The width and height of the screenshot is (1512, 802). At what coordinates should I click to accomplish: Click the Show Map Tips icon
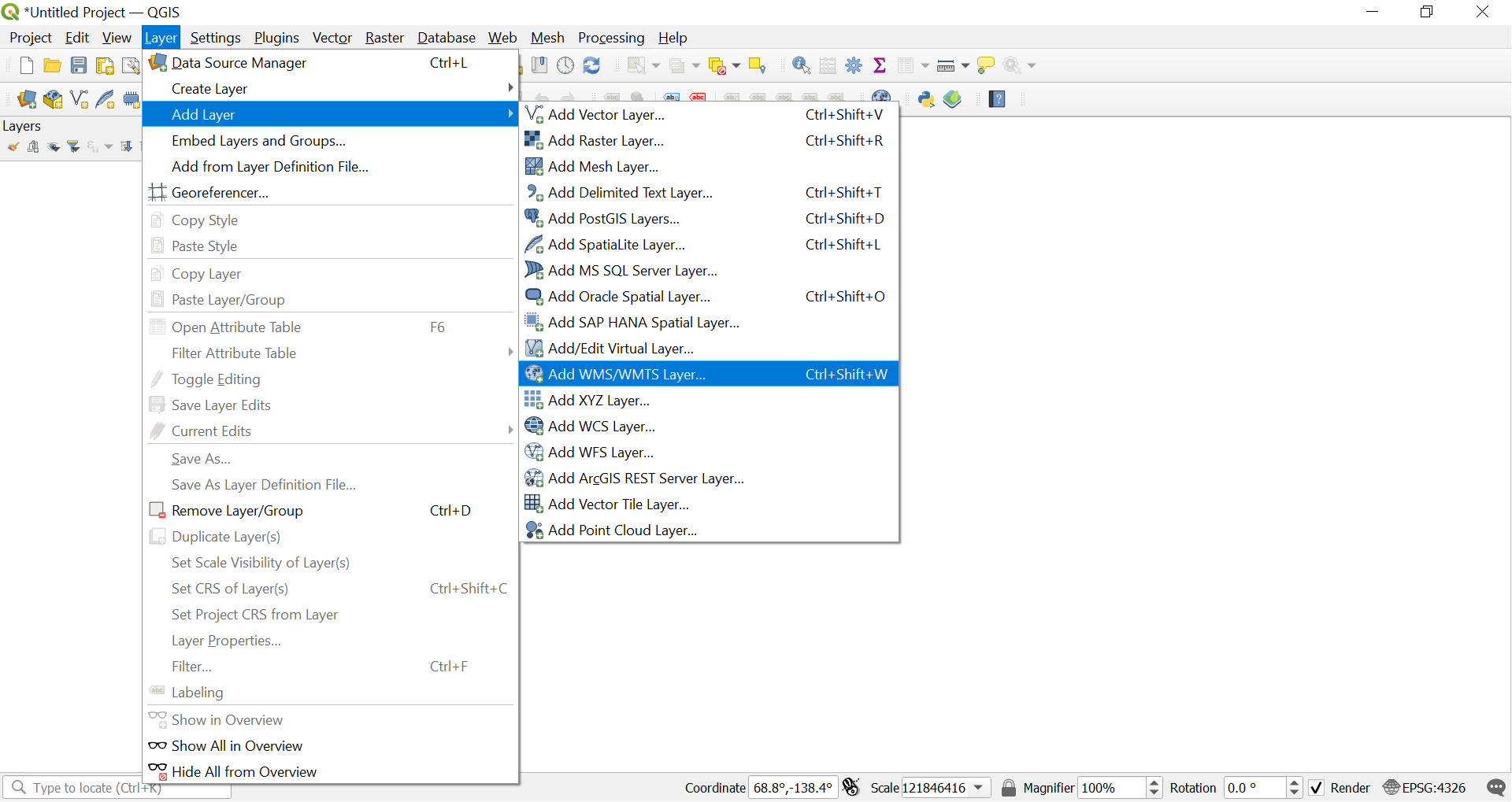985,65
